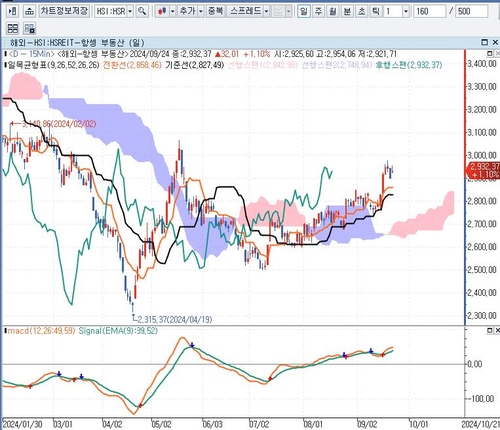Click the panel collapse arrow icon at far left

pyautogui.click(x=13, y=11)
